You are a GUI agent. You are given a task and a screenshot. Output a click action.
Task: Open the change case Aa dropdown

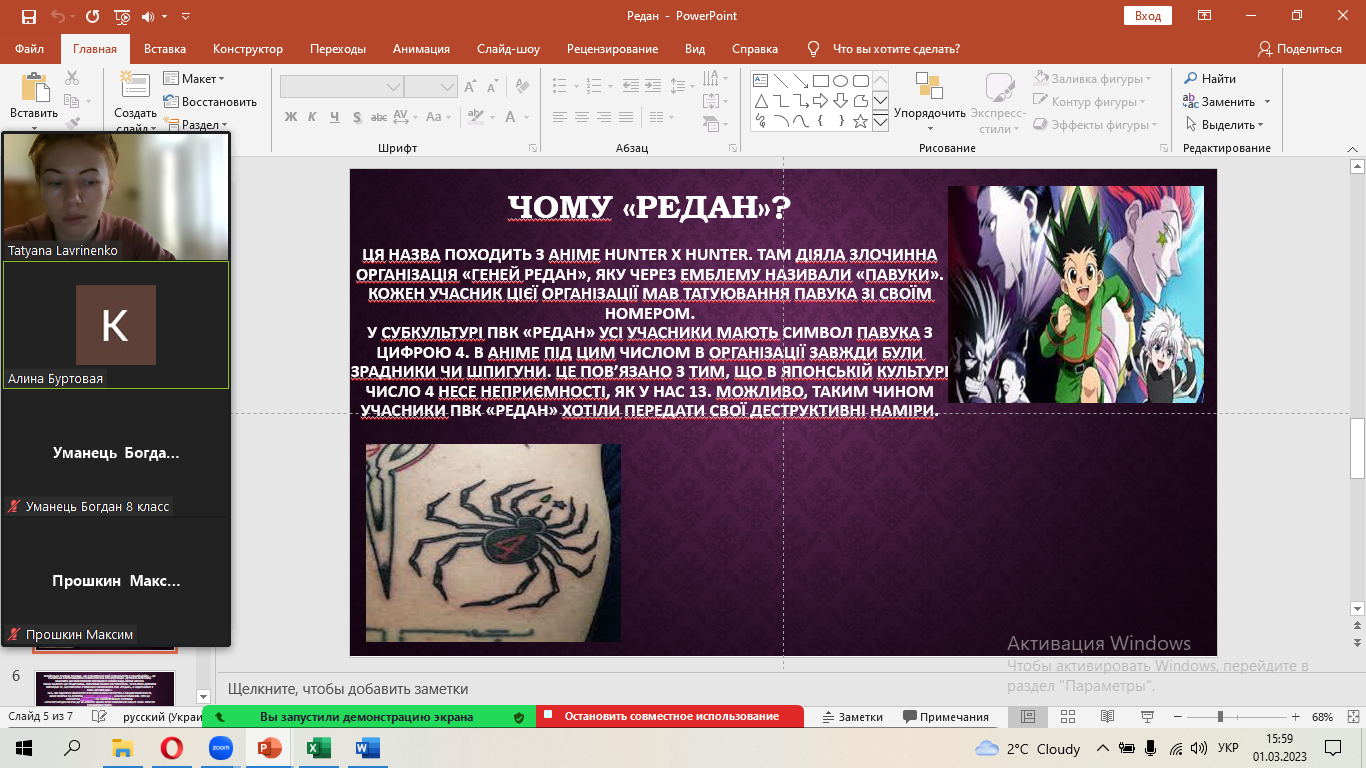[437, 117]
